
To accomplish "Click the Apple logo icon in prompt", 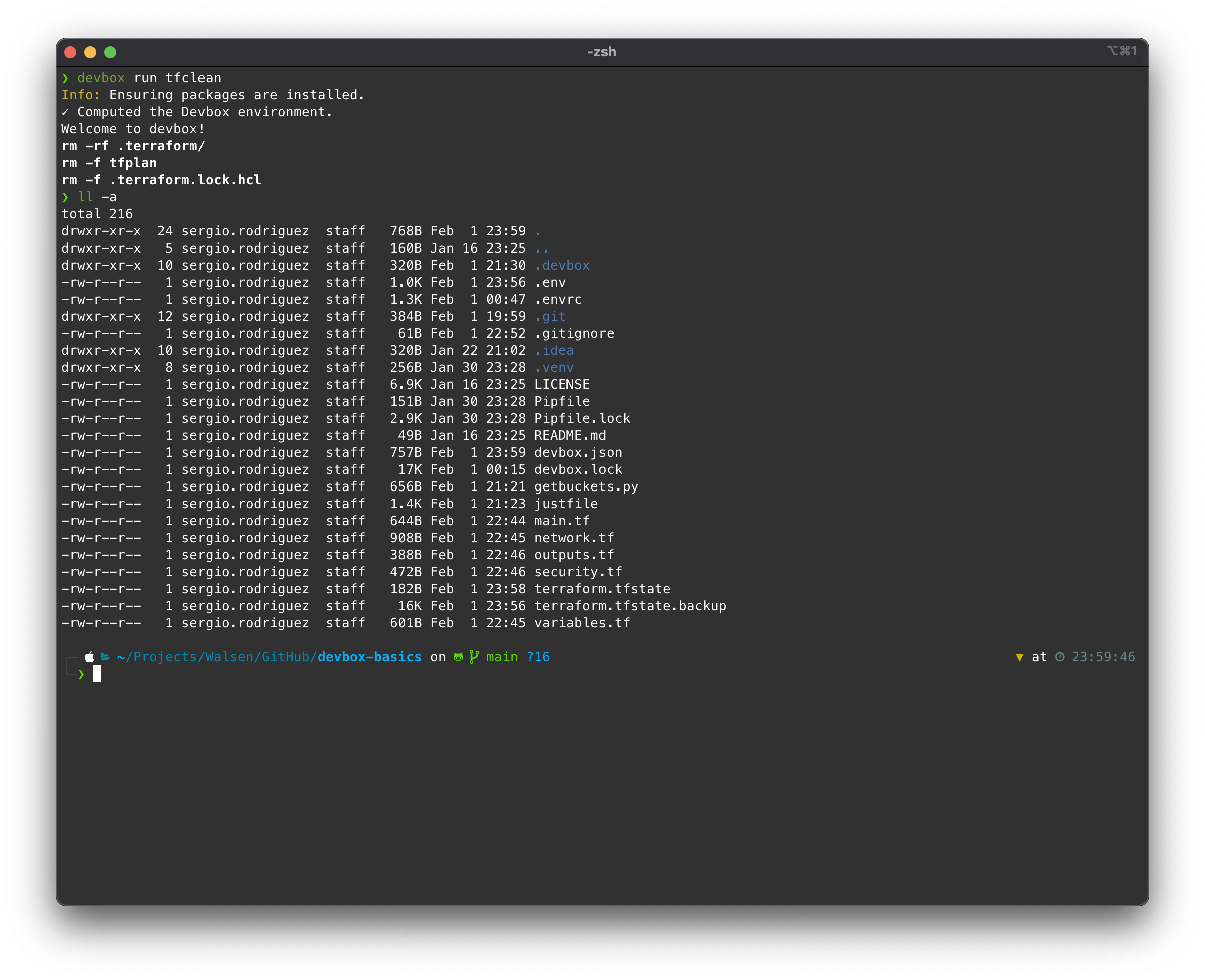I will (89, 657).
